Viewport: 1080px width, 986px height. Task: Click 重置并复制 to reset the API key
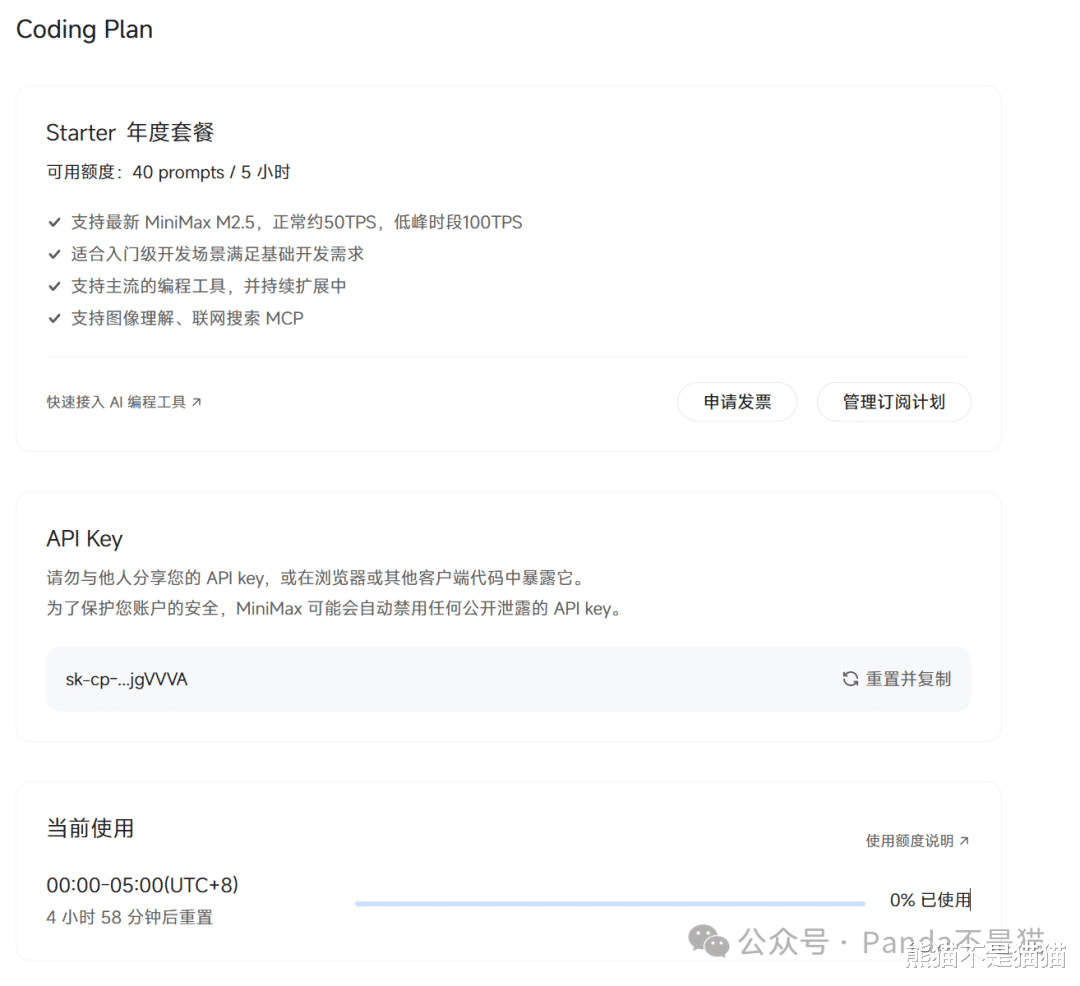pos(897,679)
